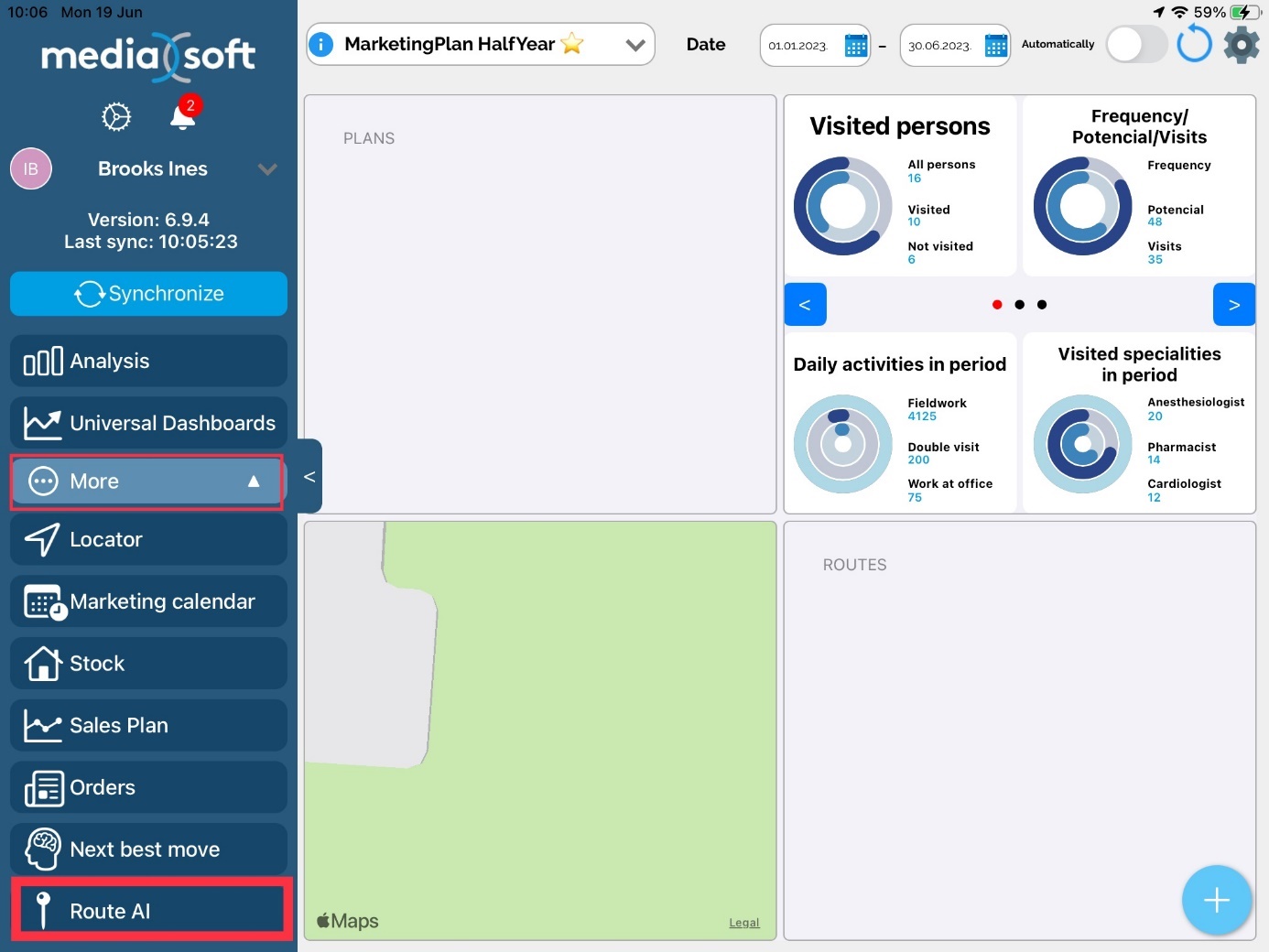Select the first red page indicator dot
1269x952 pixels.
pos(997,305)
